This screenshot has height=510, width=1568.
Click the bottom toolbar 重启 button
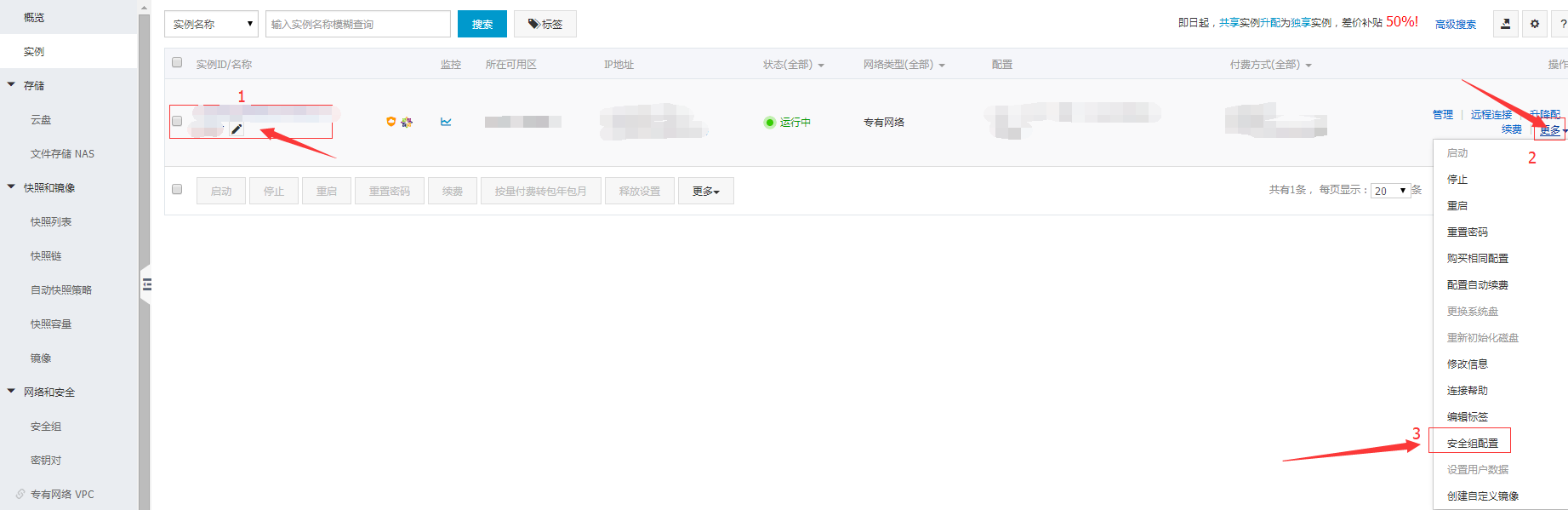pyautogui.click(x=327, y=191)
